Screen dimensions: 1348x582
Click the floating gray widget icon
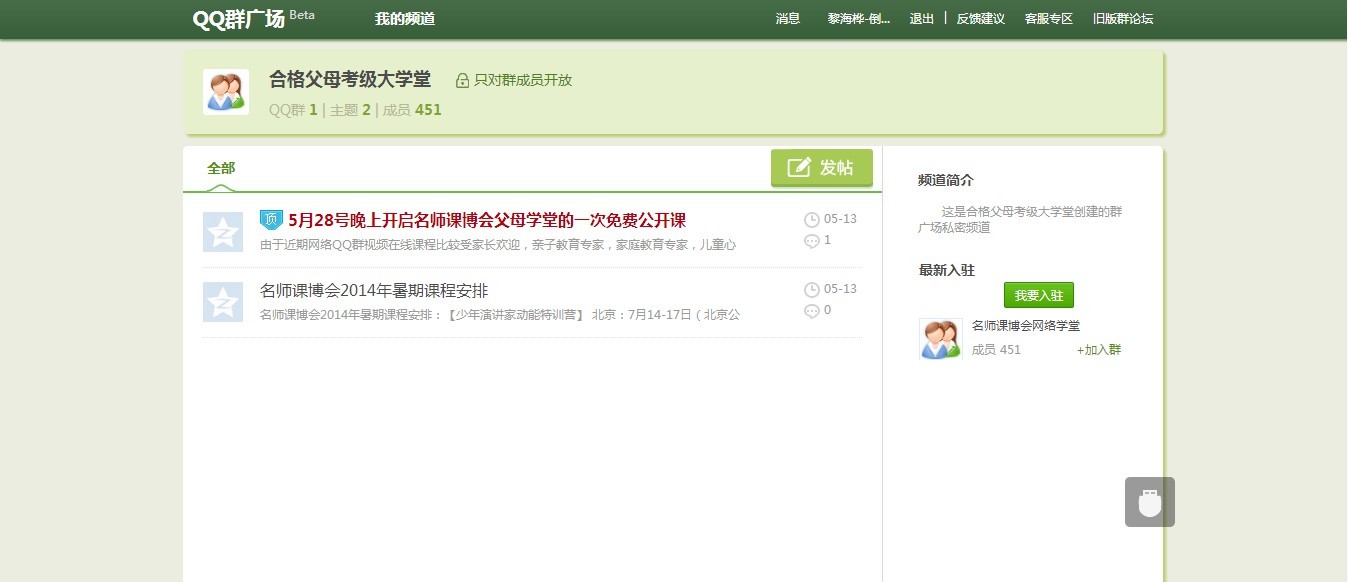[x=1149, y=502]
